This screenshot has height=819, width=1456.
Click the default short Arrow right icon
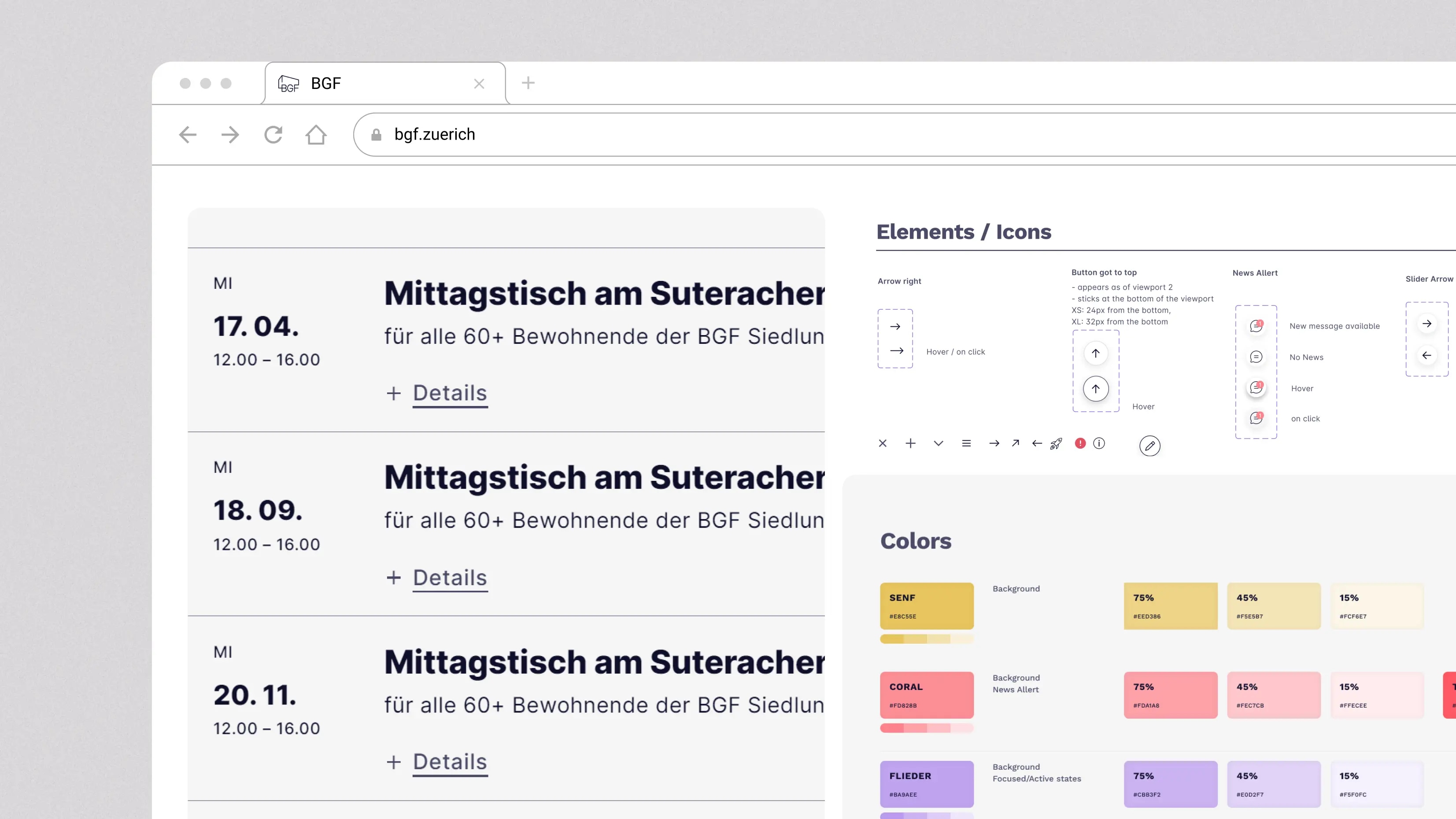[895, 327]
